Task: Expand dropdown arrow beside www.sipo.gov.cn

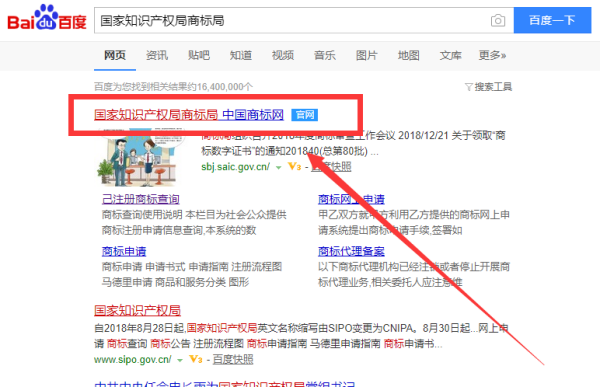Action: tap(180, 360)
